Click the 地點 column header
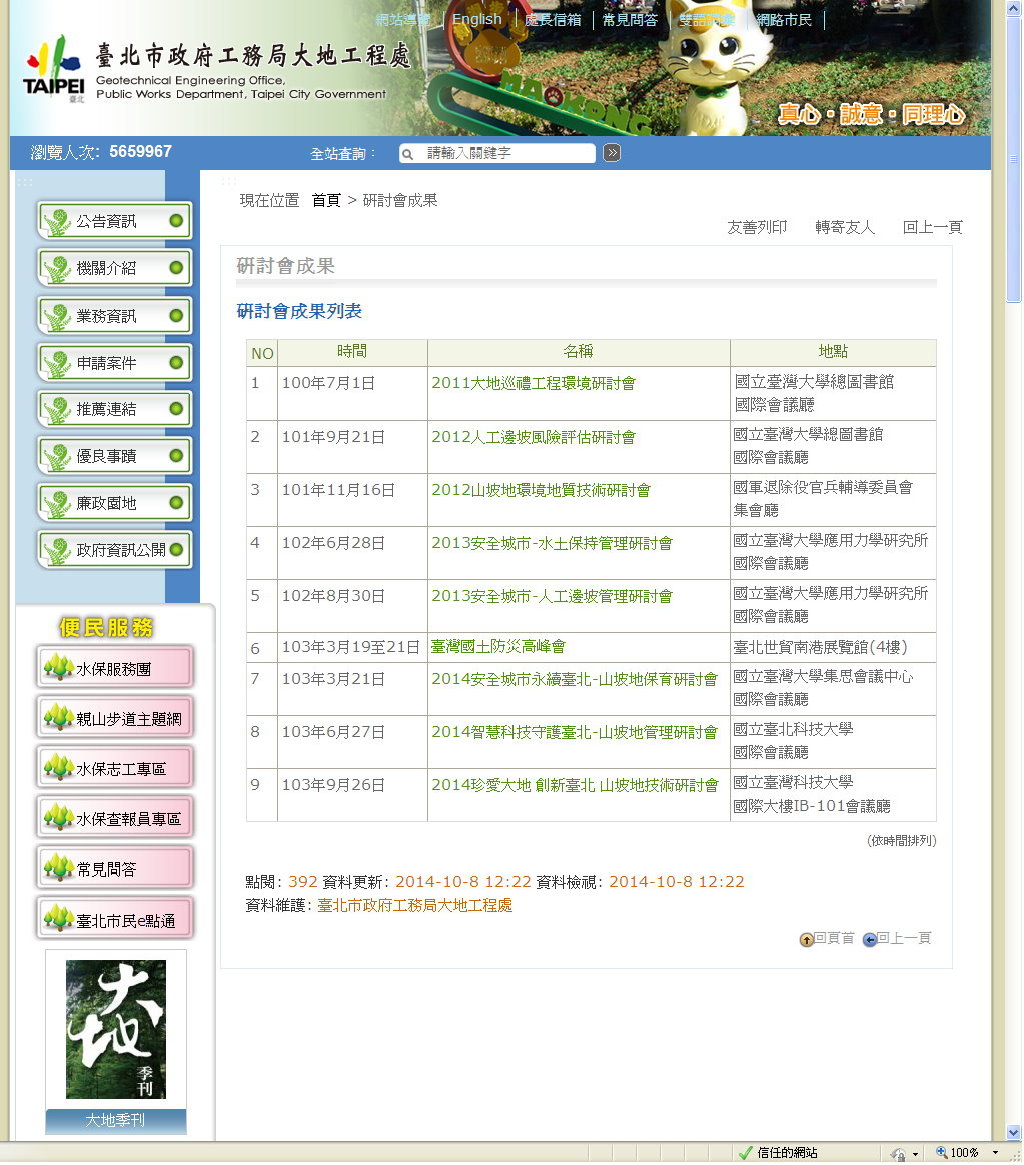The width and height of the screenshot is (1024, 1165). coord(833,352)
